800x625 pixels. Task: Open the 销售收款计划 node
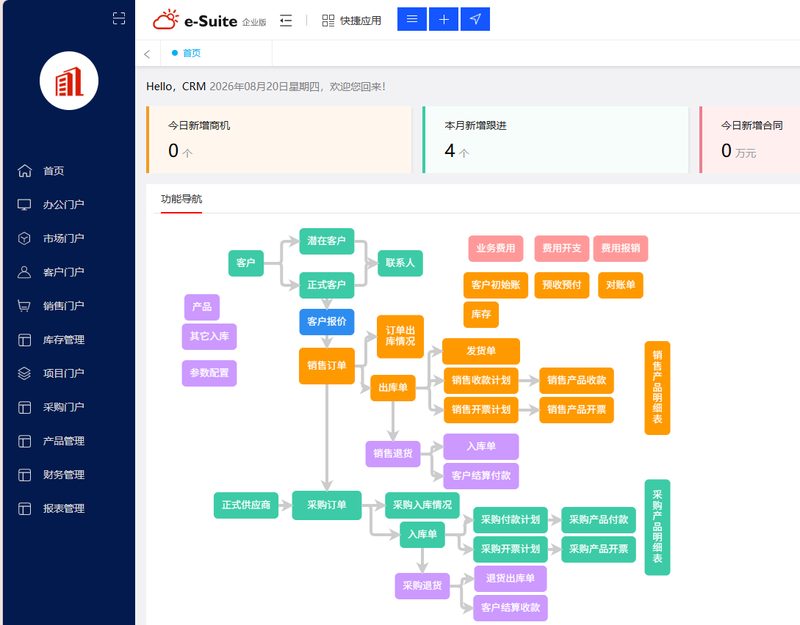click(x=481, y=380)
